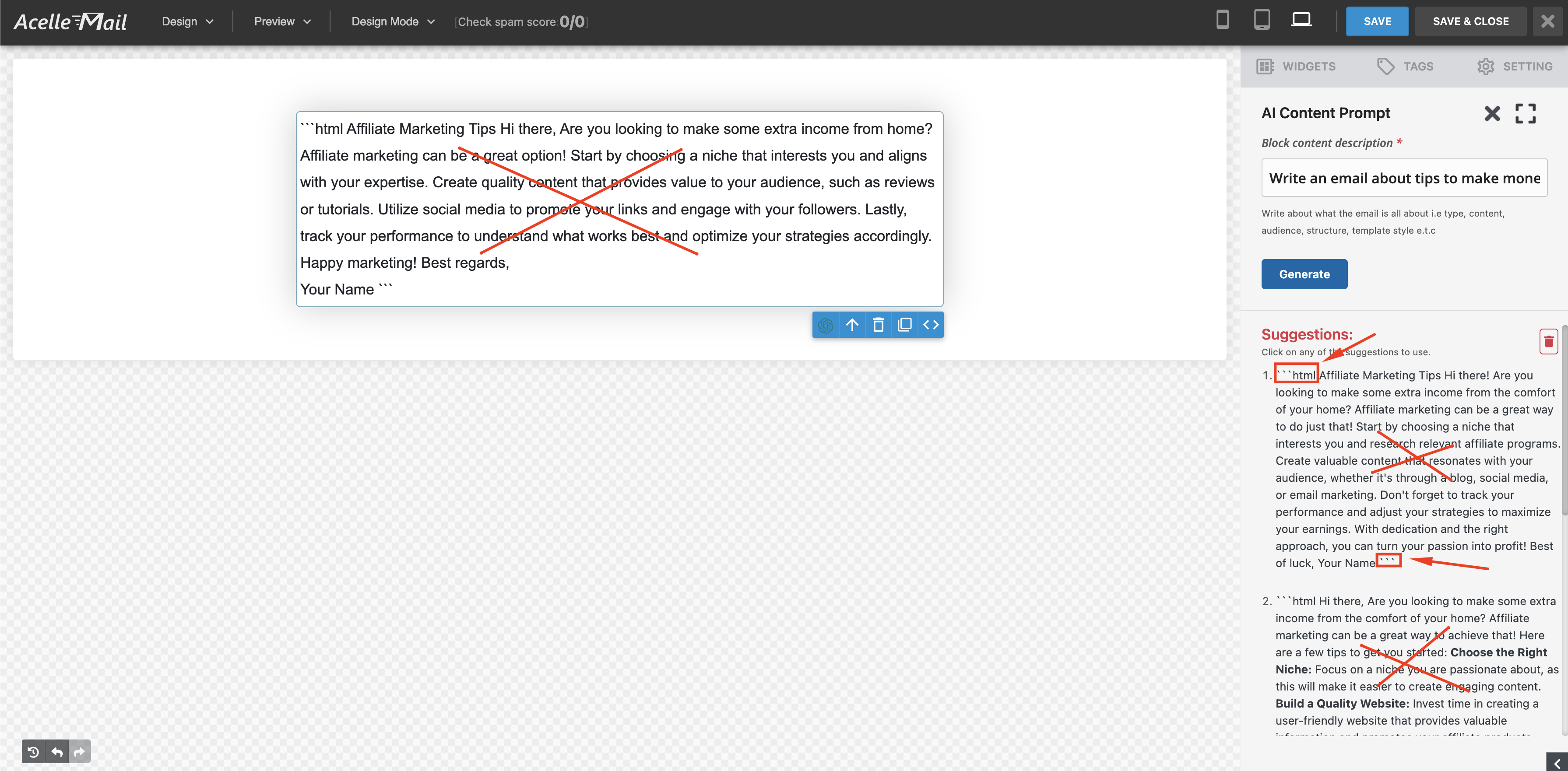Click the suggestions panel scrollbar
This screenshot has height=771, width=1568.
pos(1564,420)
